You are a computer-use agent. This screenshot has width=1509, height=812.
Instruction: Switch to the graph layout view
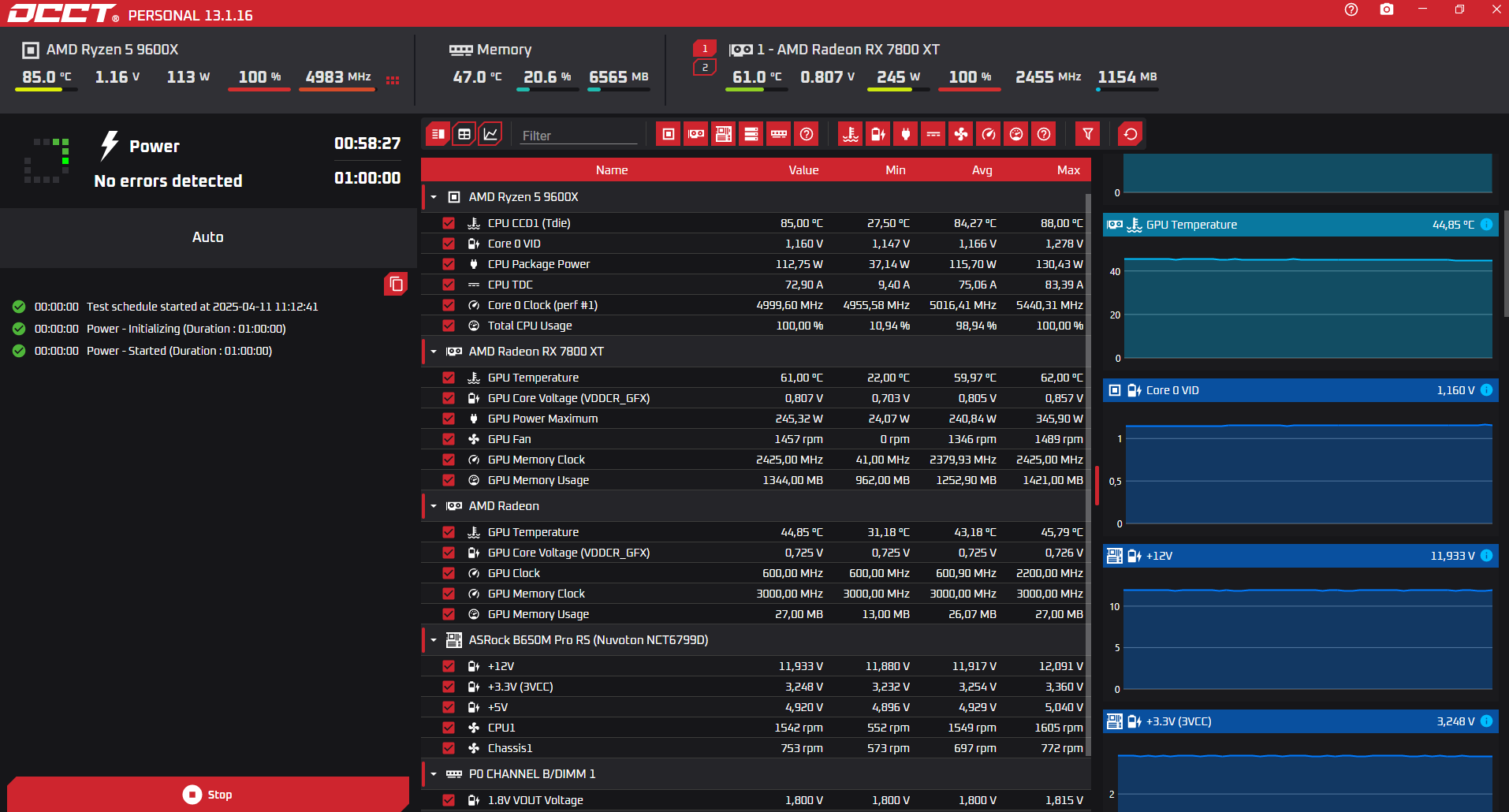(490, 134)
